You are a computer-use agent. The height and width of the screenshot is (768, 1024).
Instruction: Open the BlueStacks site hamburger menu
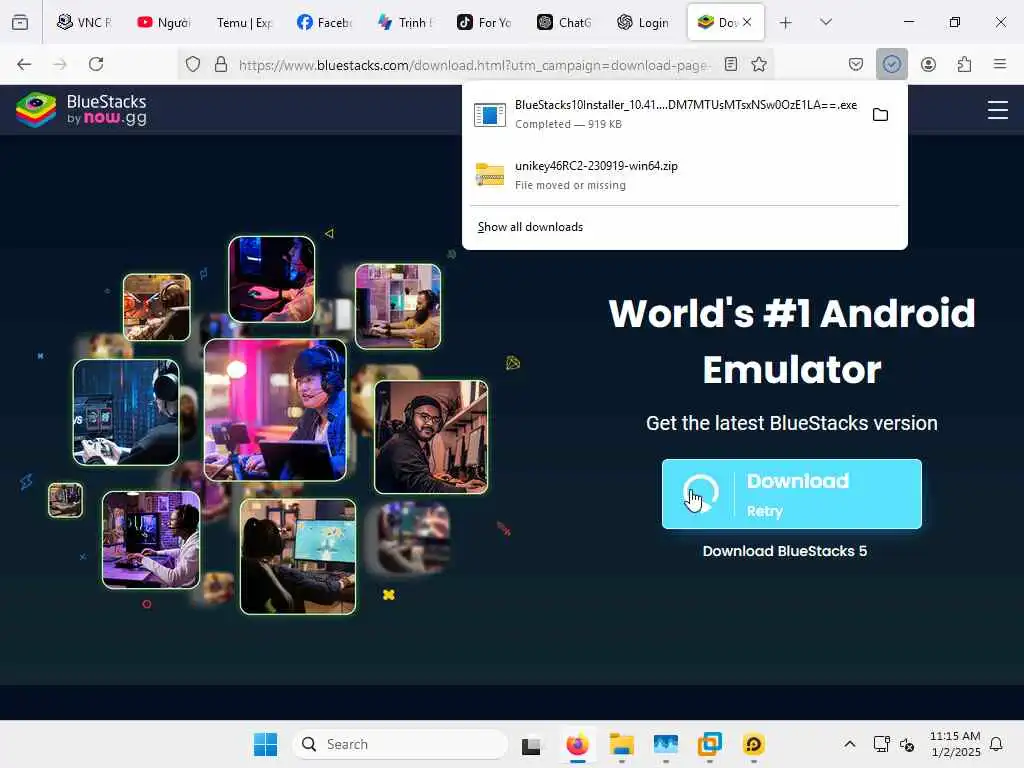[997, 110]
